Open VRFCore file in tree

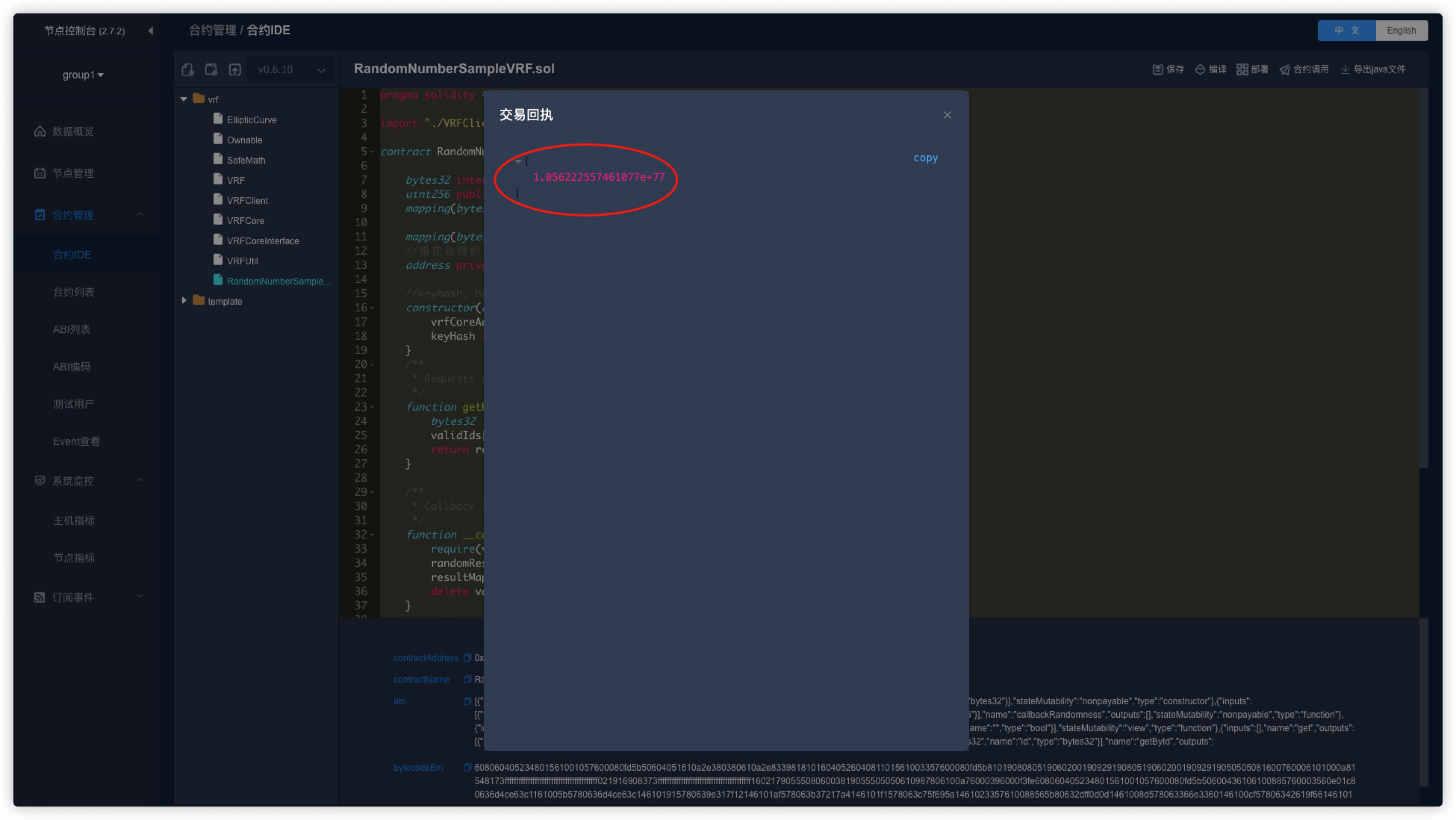pyautogui.click(x=245, y=221)
